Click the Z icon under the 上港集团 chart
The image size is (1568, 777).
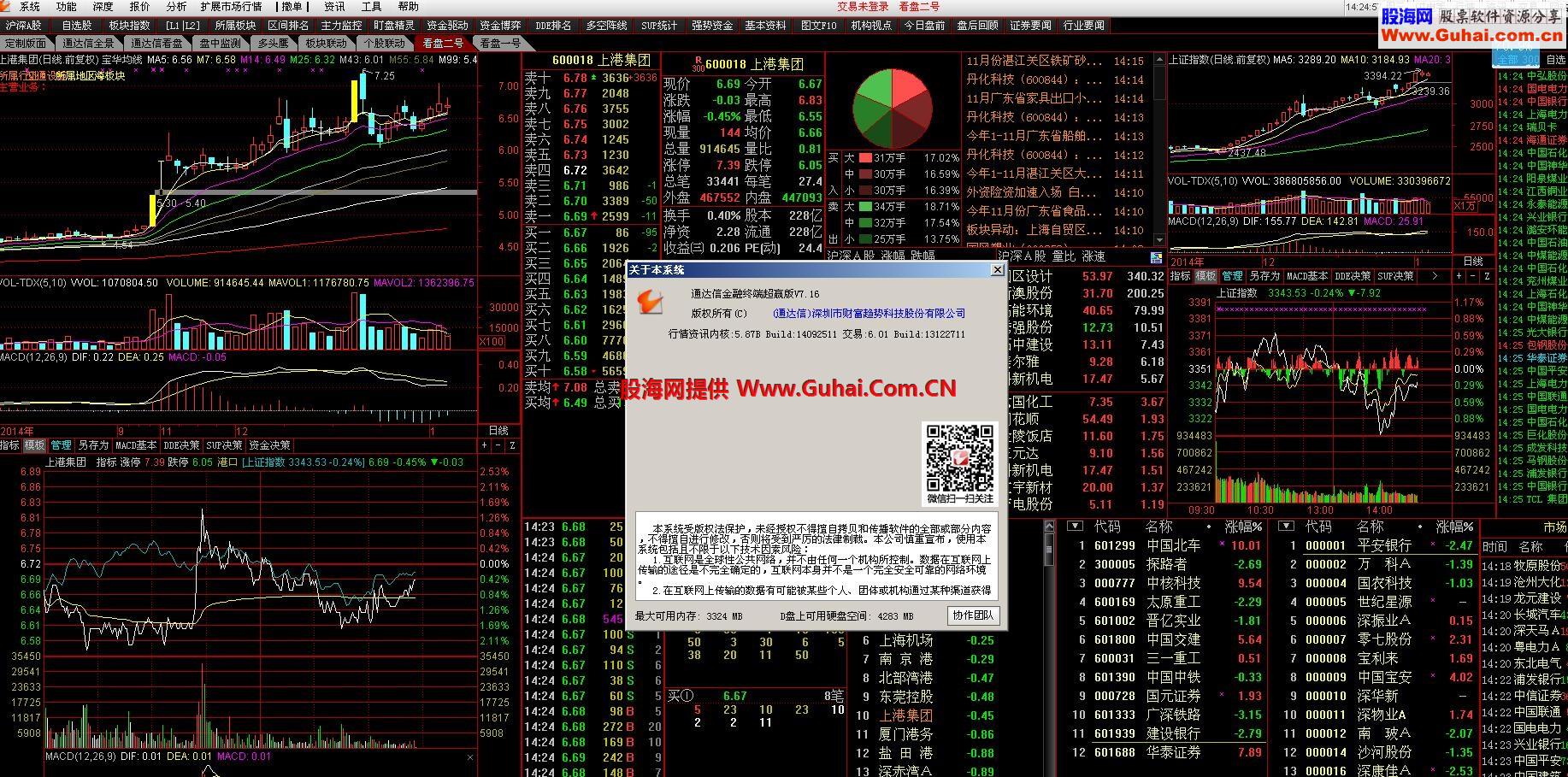(512, 445)
